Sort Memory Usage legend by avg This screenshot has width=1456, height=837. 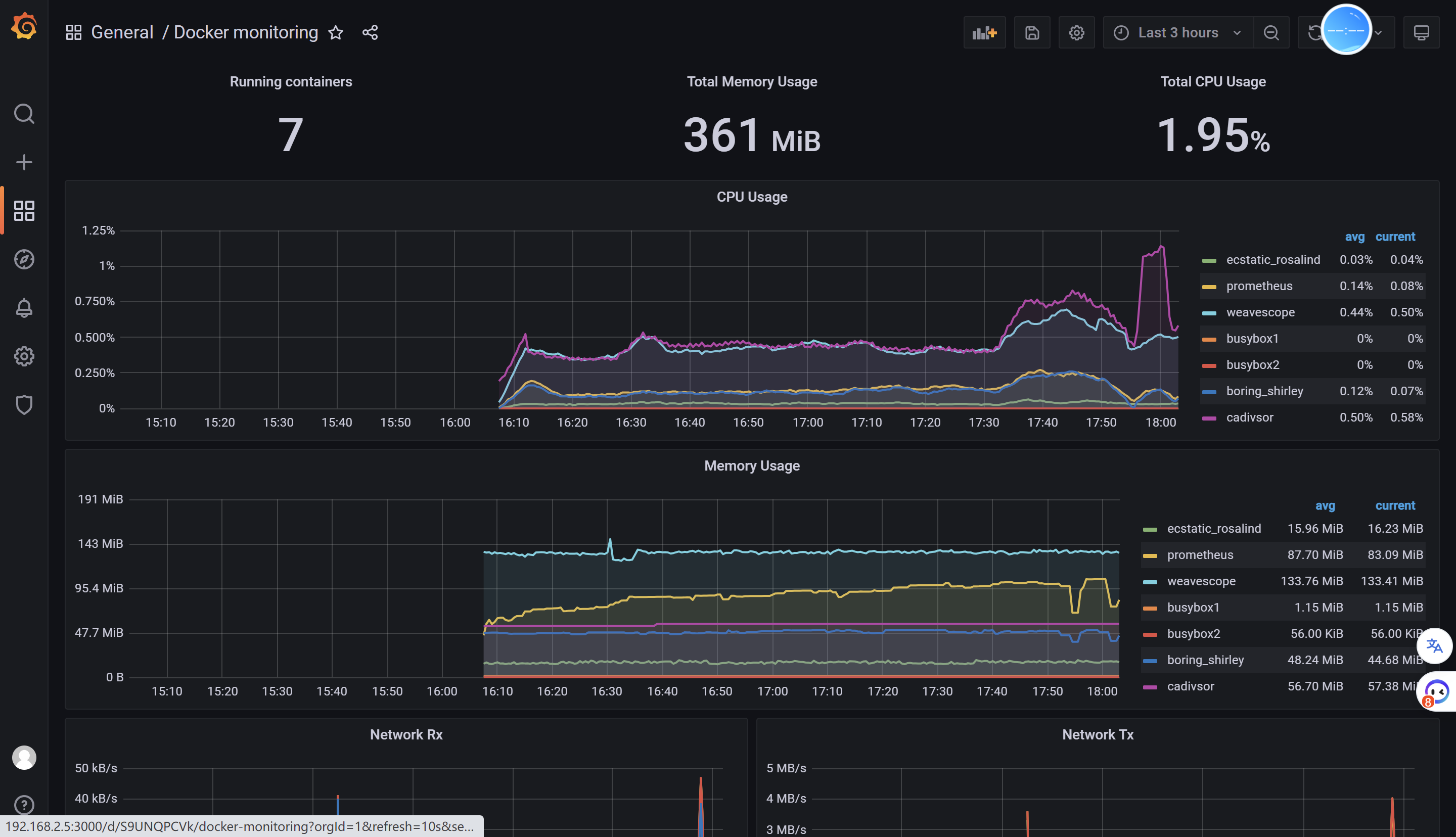[x=1325, y=506]
